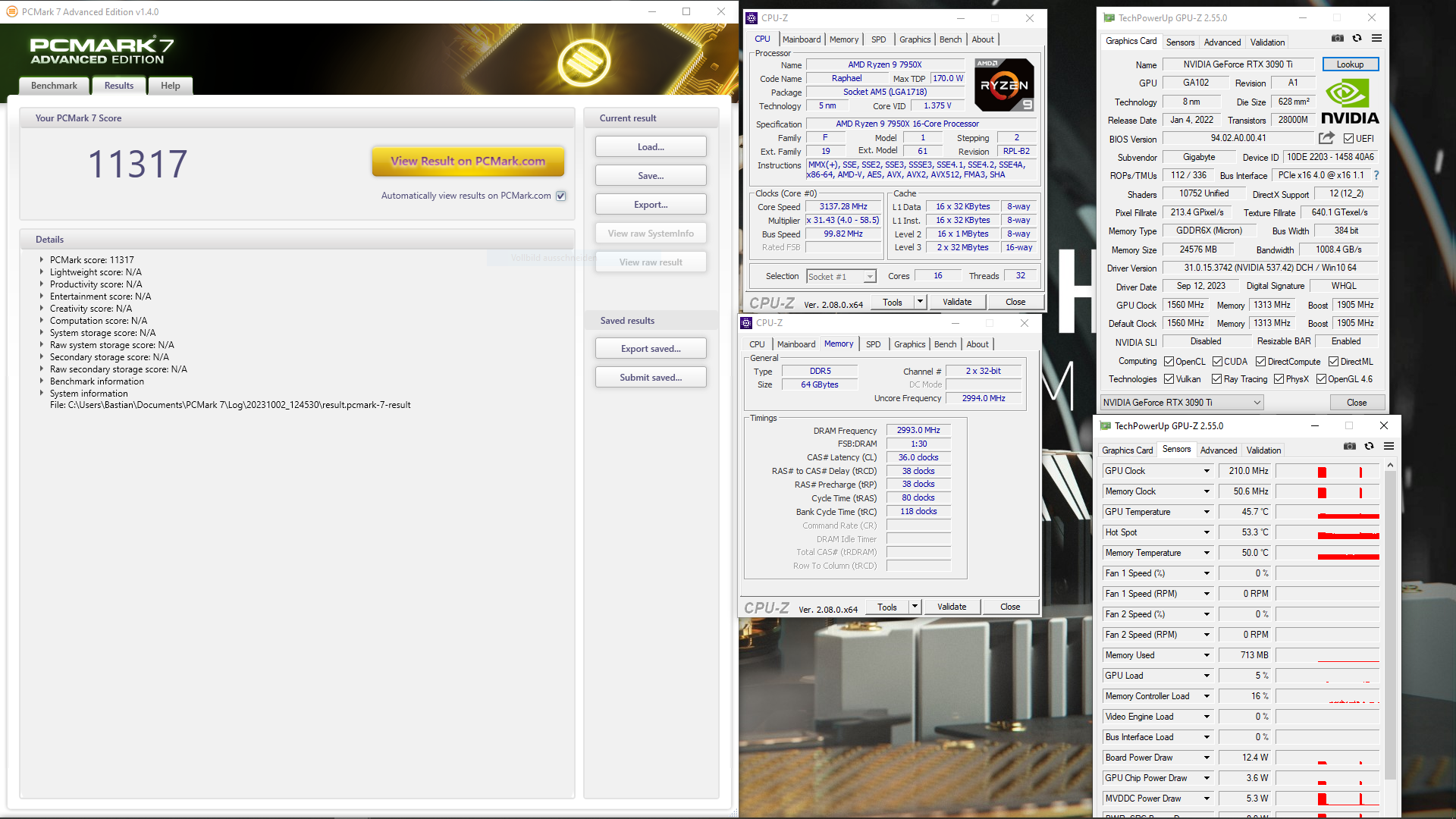Switch to the Help tab in PCMark 7

click(171, 86)
